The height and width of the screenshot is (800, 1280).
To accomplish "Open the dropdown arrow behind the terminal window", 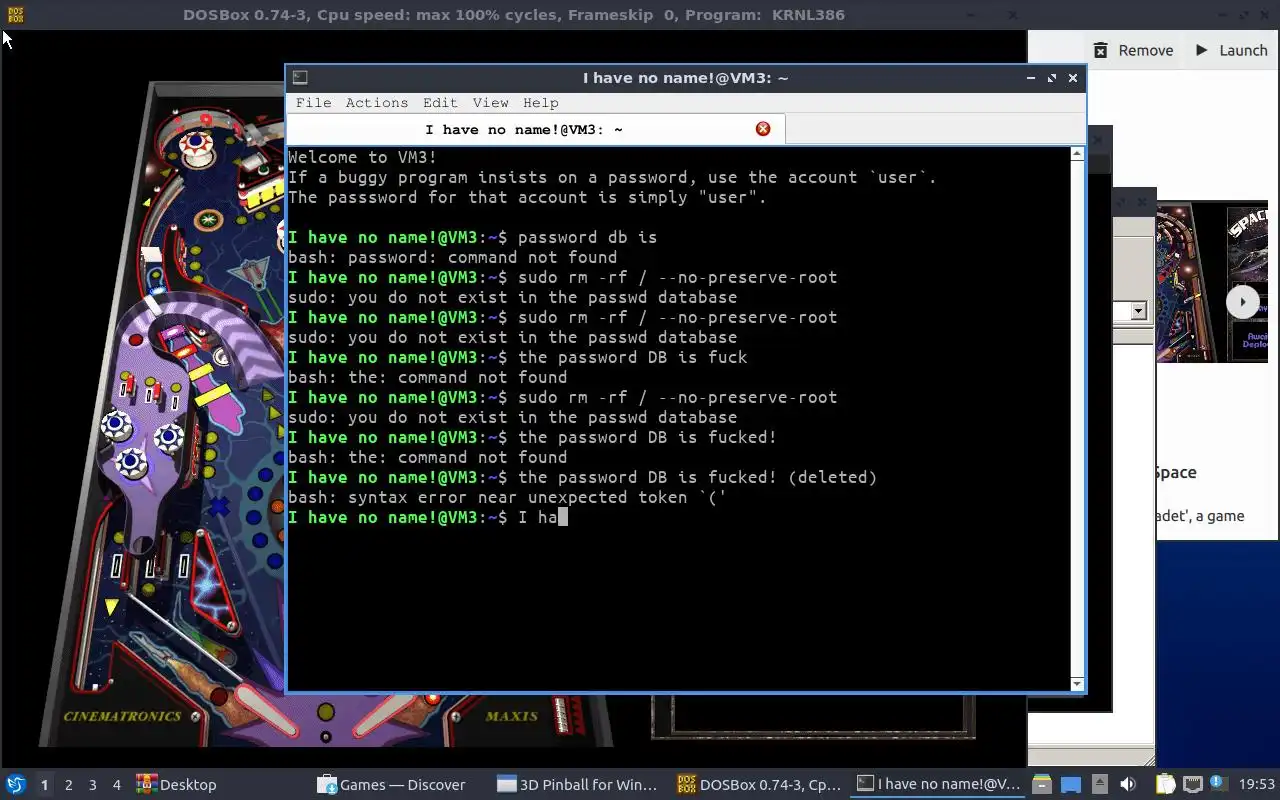I will tap(1137, 312).
